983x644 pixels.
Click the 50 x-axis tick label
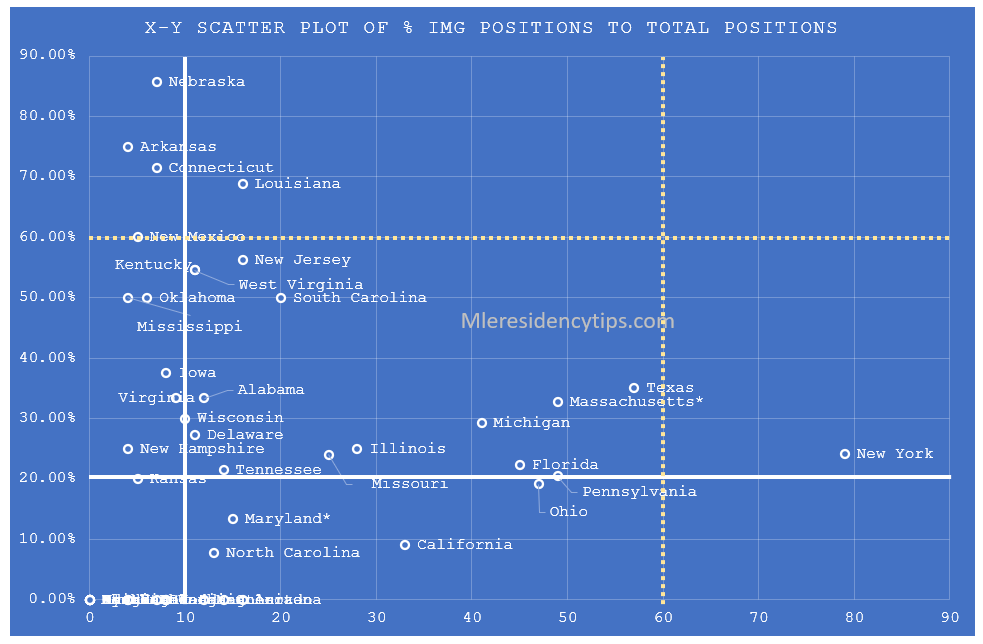(567, 619)
